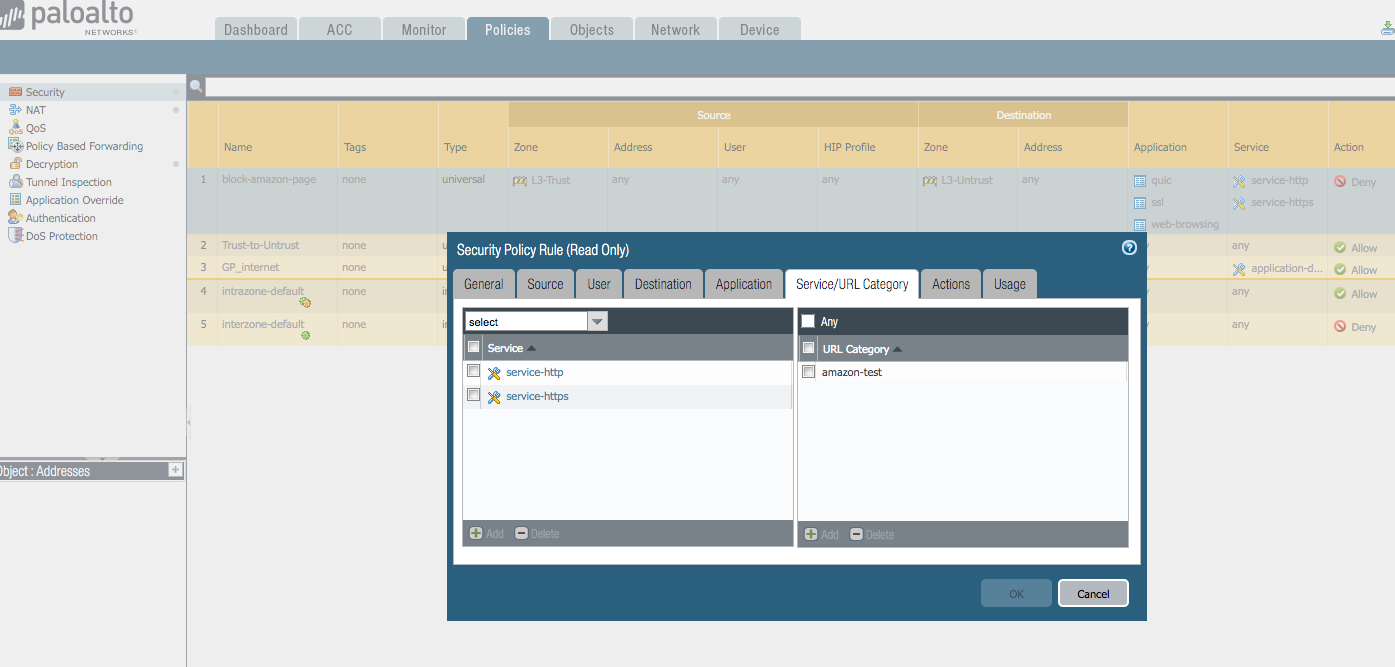Click the interzone-default rule name
1395x667 pixels.
(263, 324)
